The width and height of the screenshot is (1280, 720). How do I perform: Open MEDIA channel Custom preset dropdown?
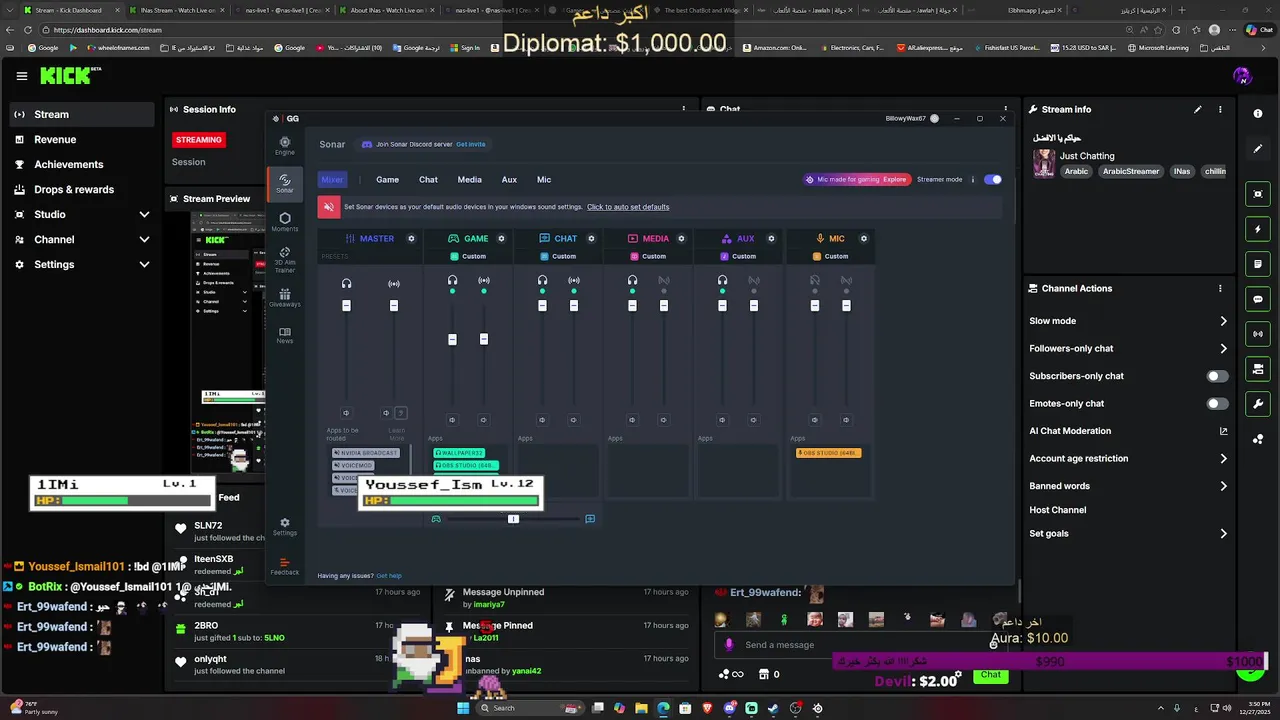pyautogui.click(x=648, y=256)
